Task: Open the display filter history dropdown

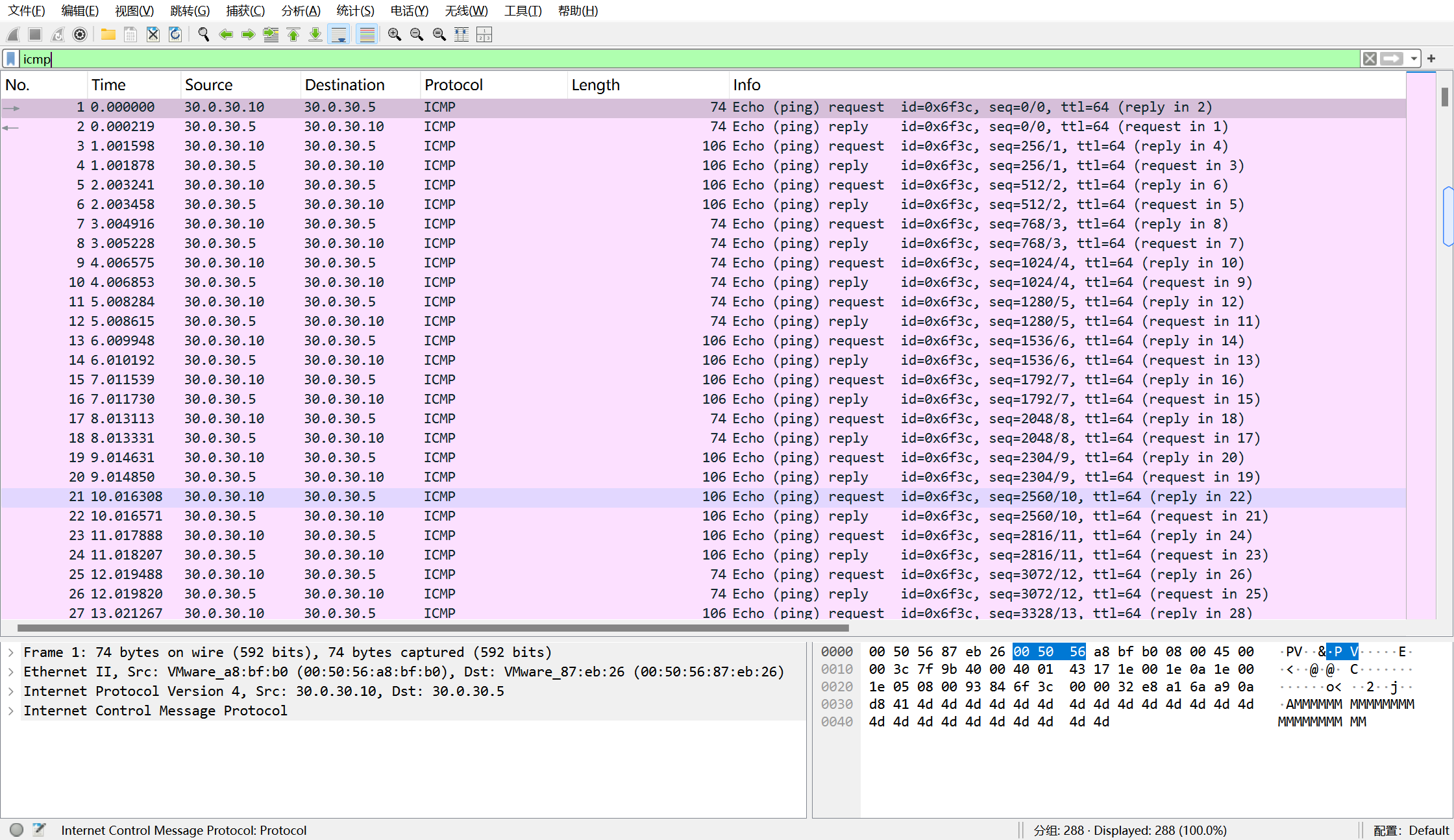Action: click(1414, 59)
